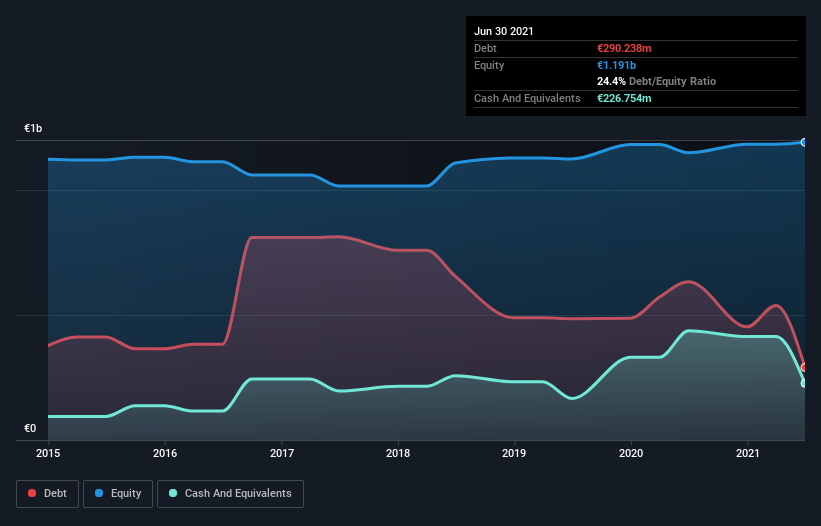Toggle the Cash And Equivalents legend button
This screenshot has height=526, width=821.
pyautogui.click(x=230, y=494)
